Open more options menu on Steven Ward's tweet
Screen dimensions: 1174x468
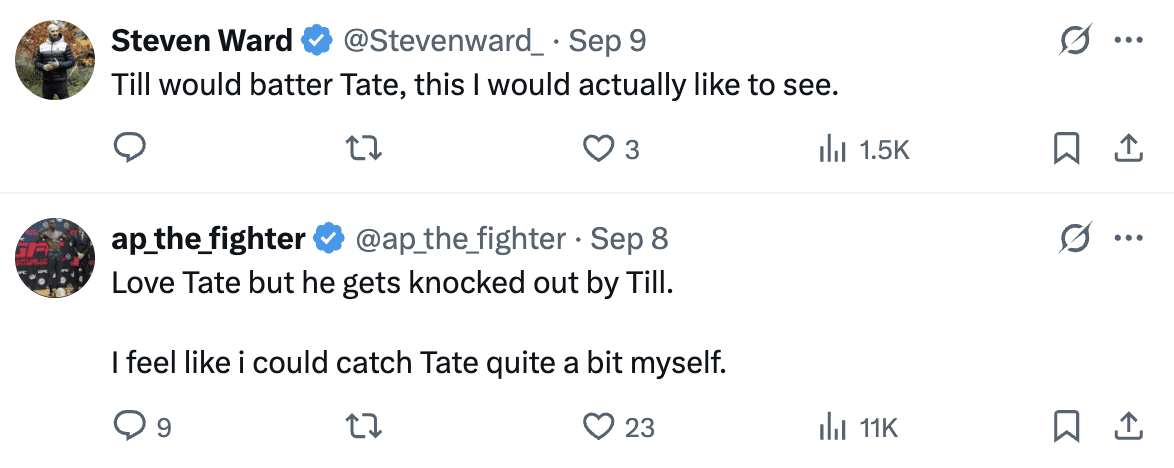tap(1128, 42)
